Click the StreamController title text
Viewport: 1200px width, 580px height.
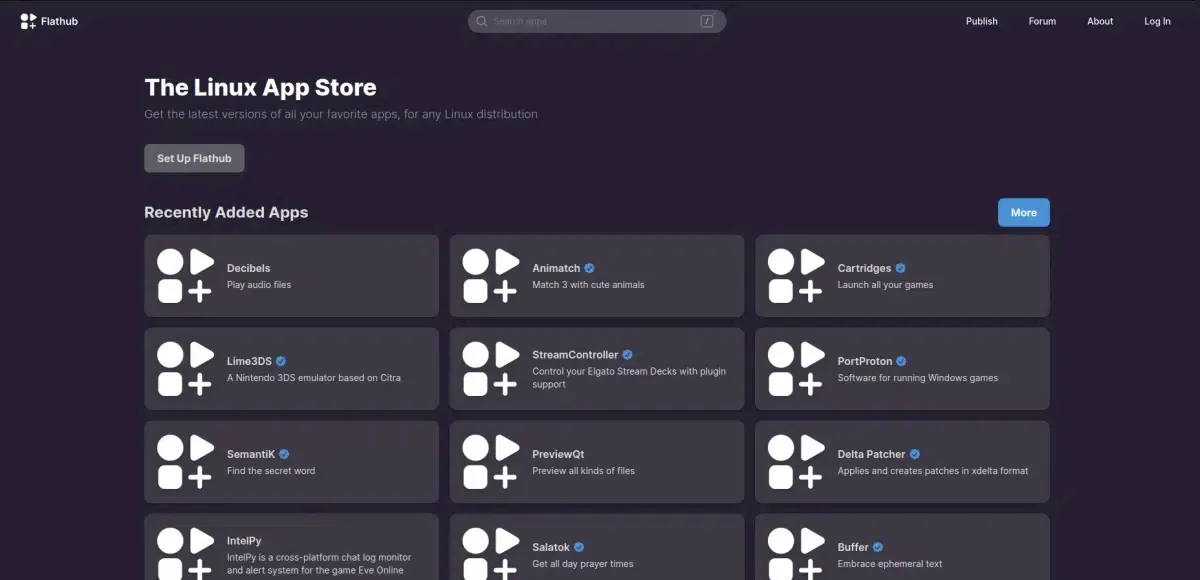575,355
